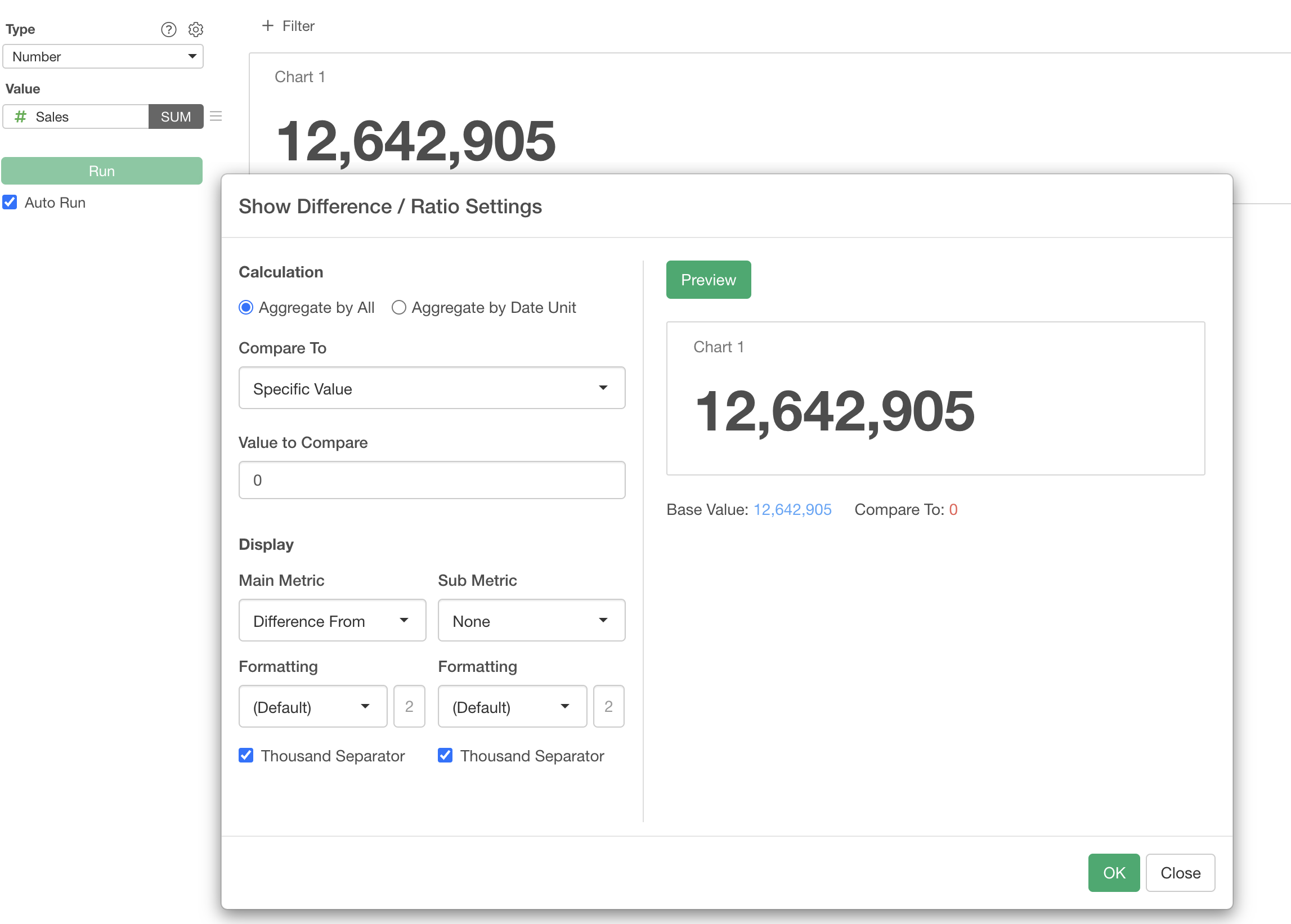Click the help question mark icon
Viewport: 1291px width, 924px height.
tap(168, 29)
